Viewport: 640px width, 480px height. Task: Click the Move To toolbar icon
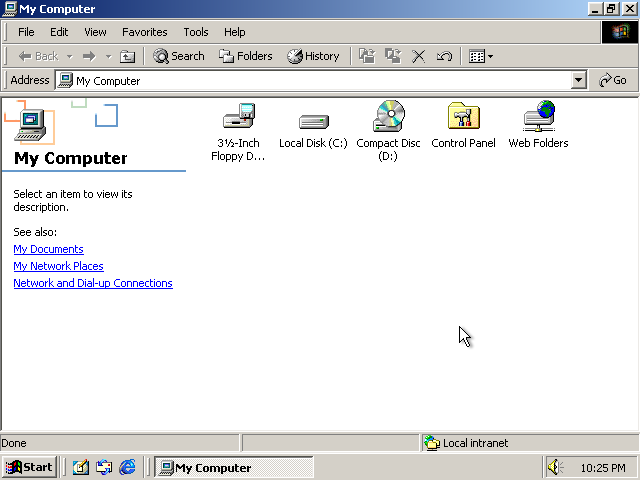click(367, 56)
